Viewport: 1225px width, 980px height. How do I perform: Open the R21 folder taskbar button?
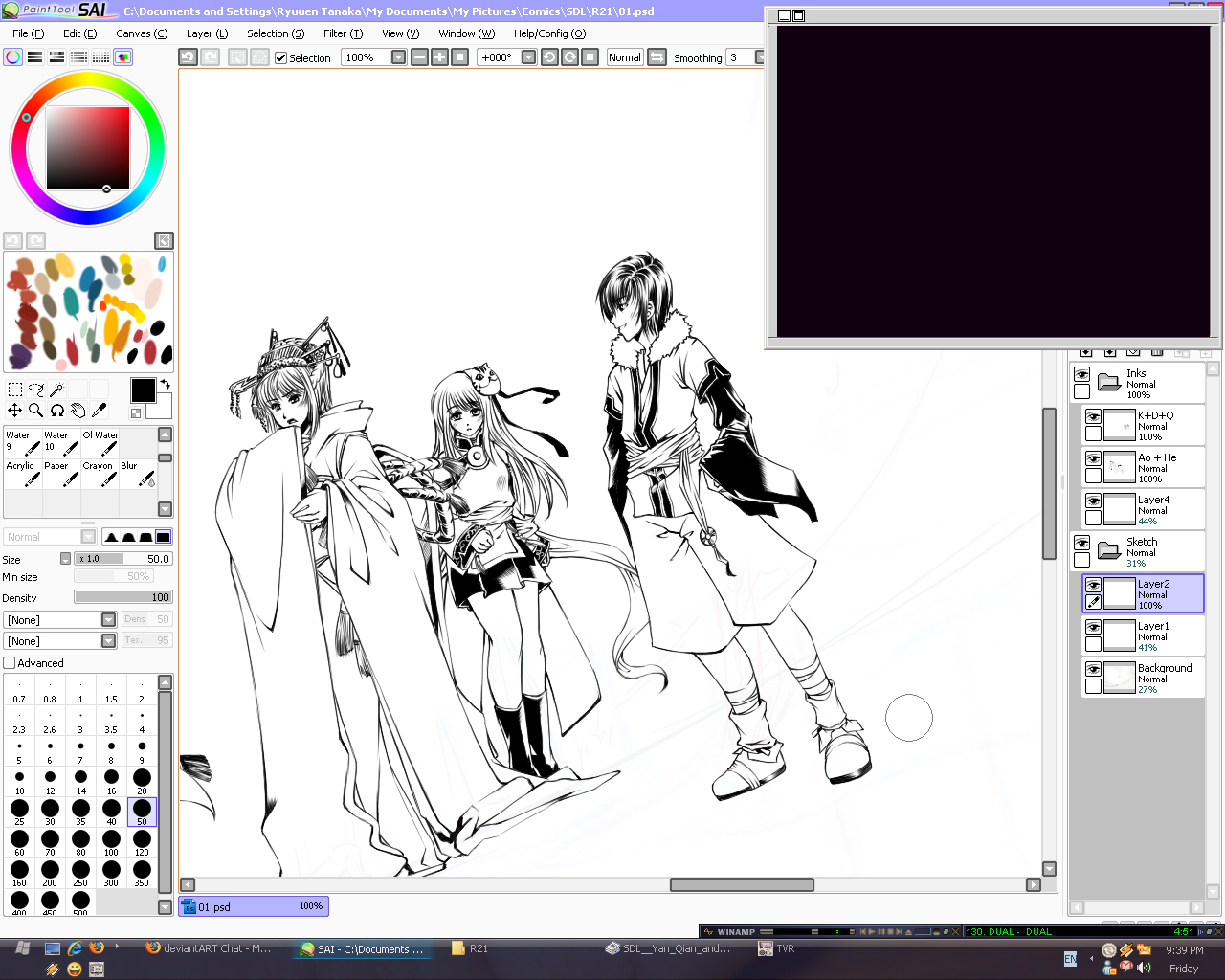click(471, 948)
